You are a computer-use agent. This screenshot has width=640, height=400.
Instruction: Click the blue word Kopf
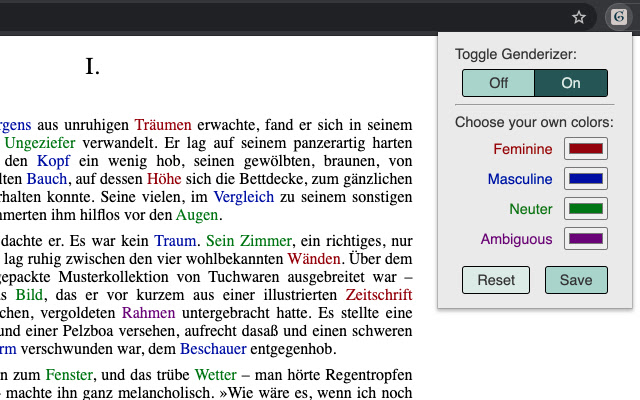(x=53, y=161)
